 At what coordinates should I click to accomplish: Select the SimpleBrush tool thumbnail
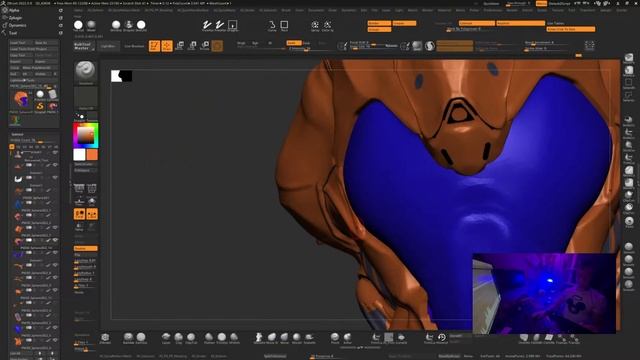[40, 107]
